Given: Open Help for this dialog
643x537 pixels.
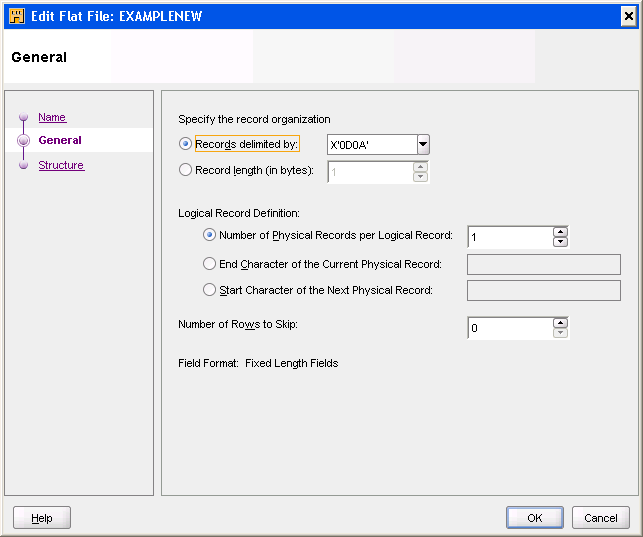Looking at the screenshot, I should 42,518.
